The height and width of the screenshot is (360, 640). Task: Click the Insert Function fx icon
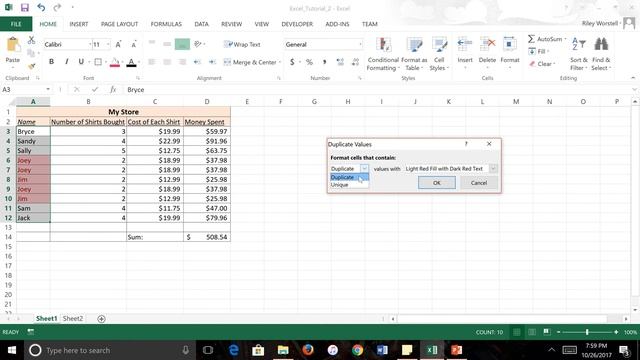pos(113,89)
